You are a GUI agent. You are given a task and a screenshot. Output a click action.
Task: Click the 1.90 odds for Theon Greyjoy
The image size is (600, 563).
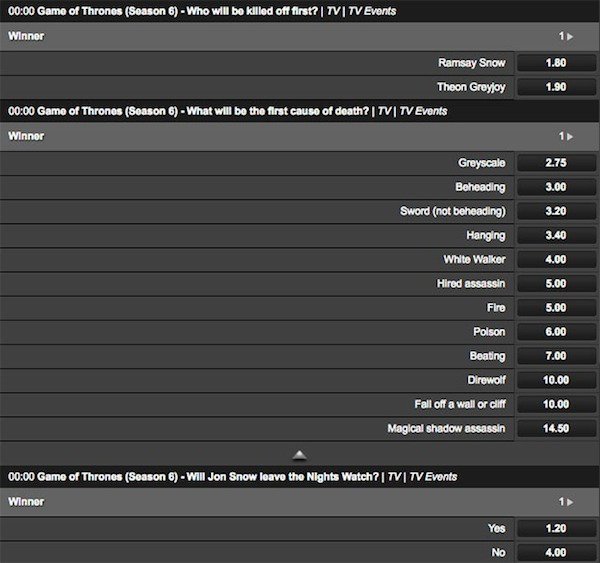pyautogui.click(x=556, y=87)
